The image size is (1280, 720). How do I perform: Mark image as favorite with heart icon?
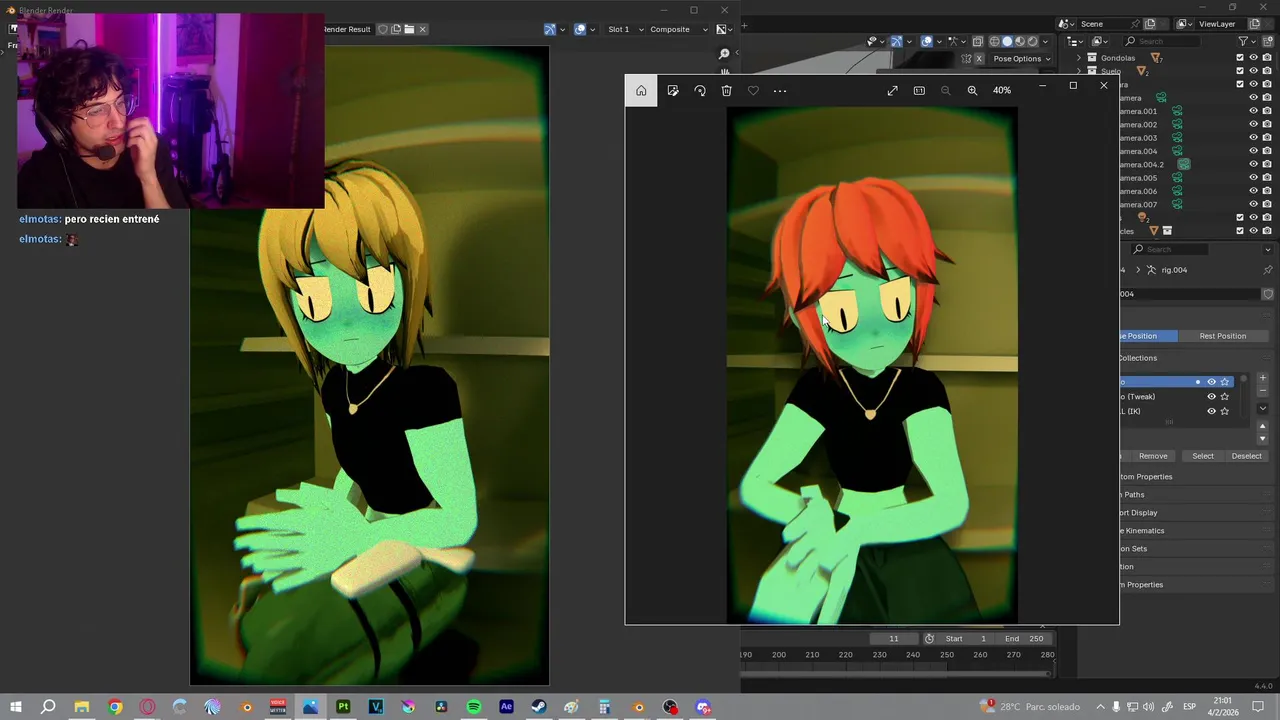pyautogui.click(x=753, y=90)
